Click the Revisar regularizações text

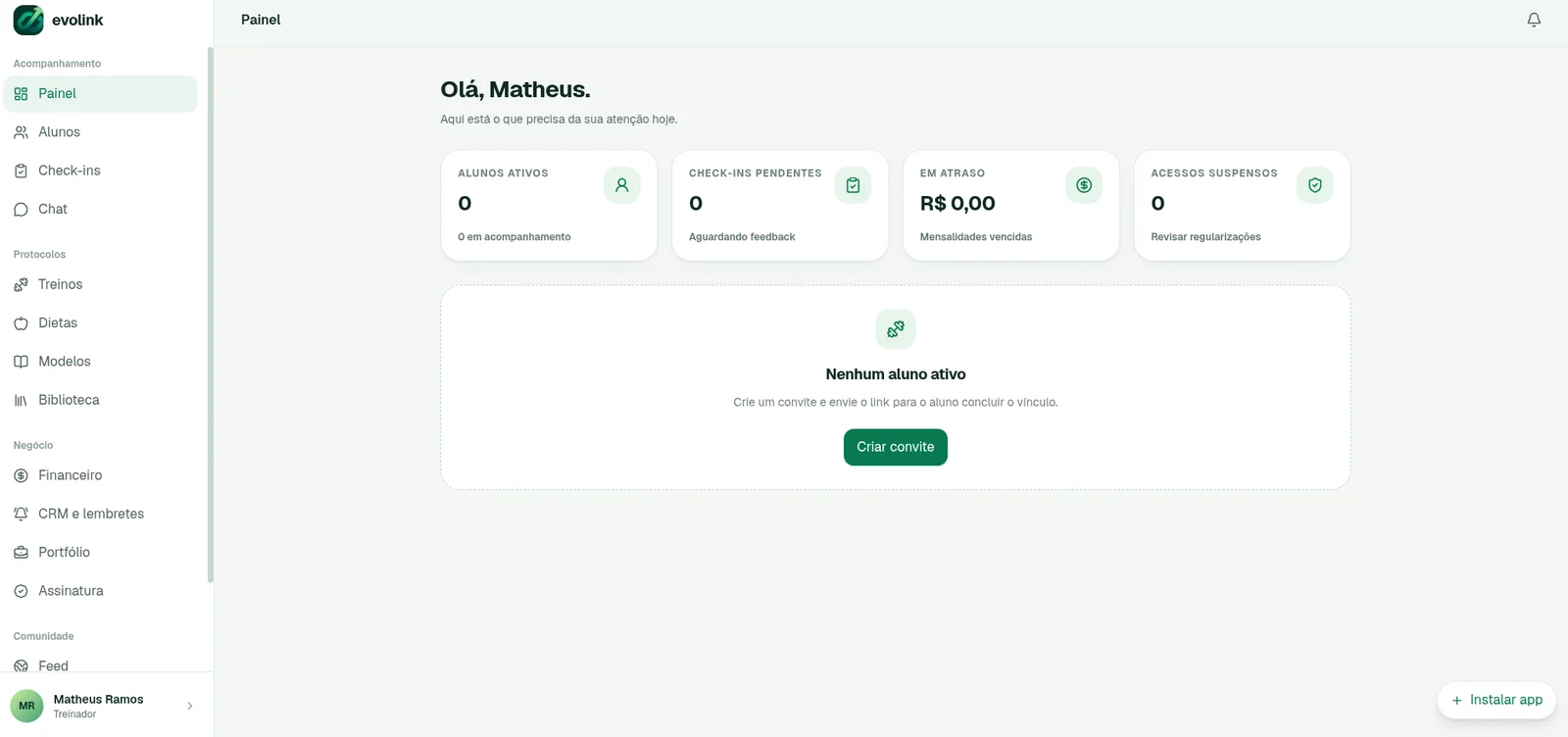[1205, 237]
